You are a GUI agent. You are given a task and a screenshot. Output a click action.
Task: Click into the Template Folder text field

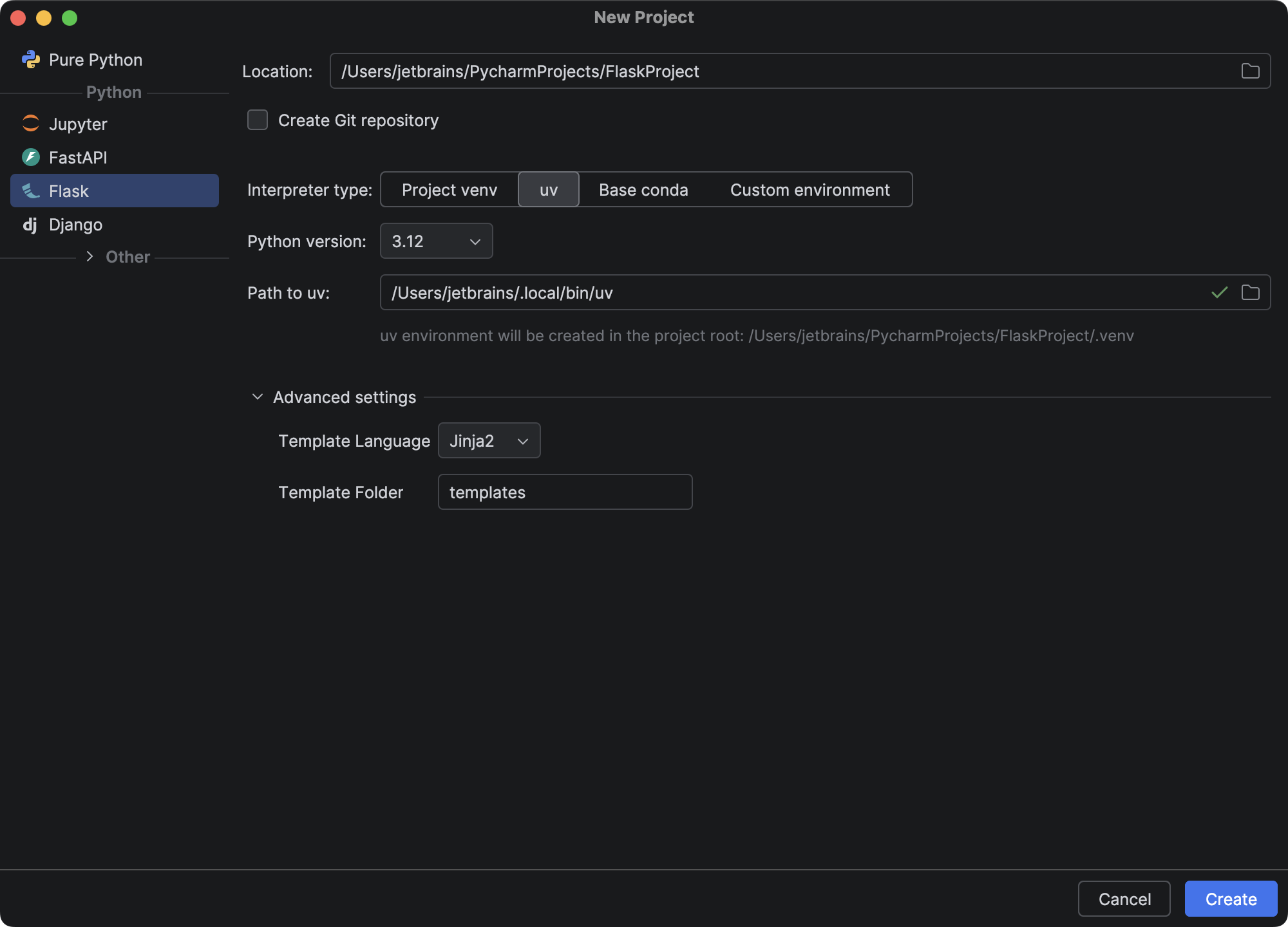565,492
